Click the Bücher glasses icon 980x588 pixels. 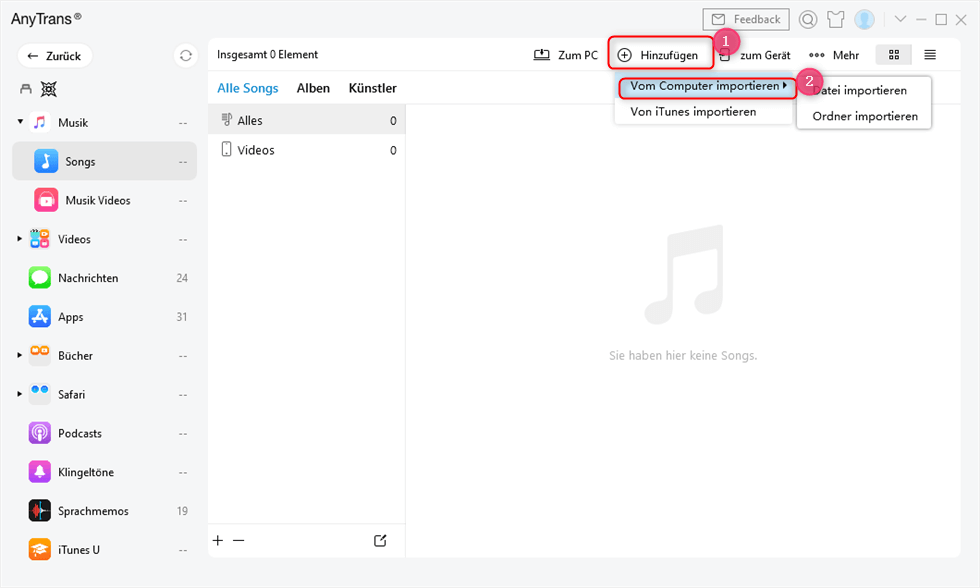click(40, 355)
